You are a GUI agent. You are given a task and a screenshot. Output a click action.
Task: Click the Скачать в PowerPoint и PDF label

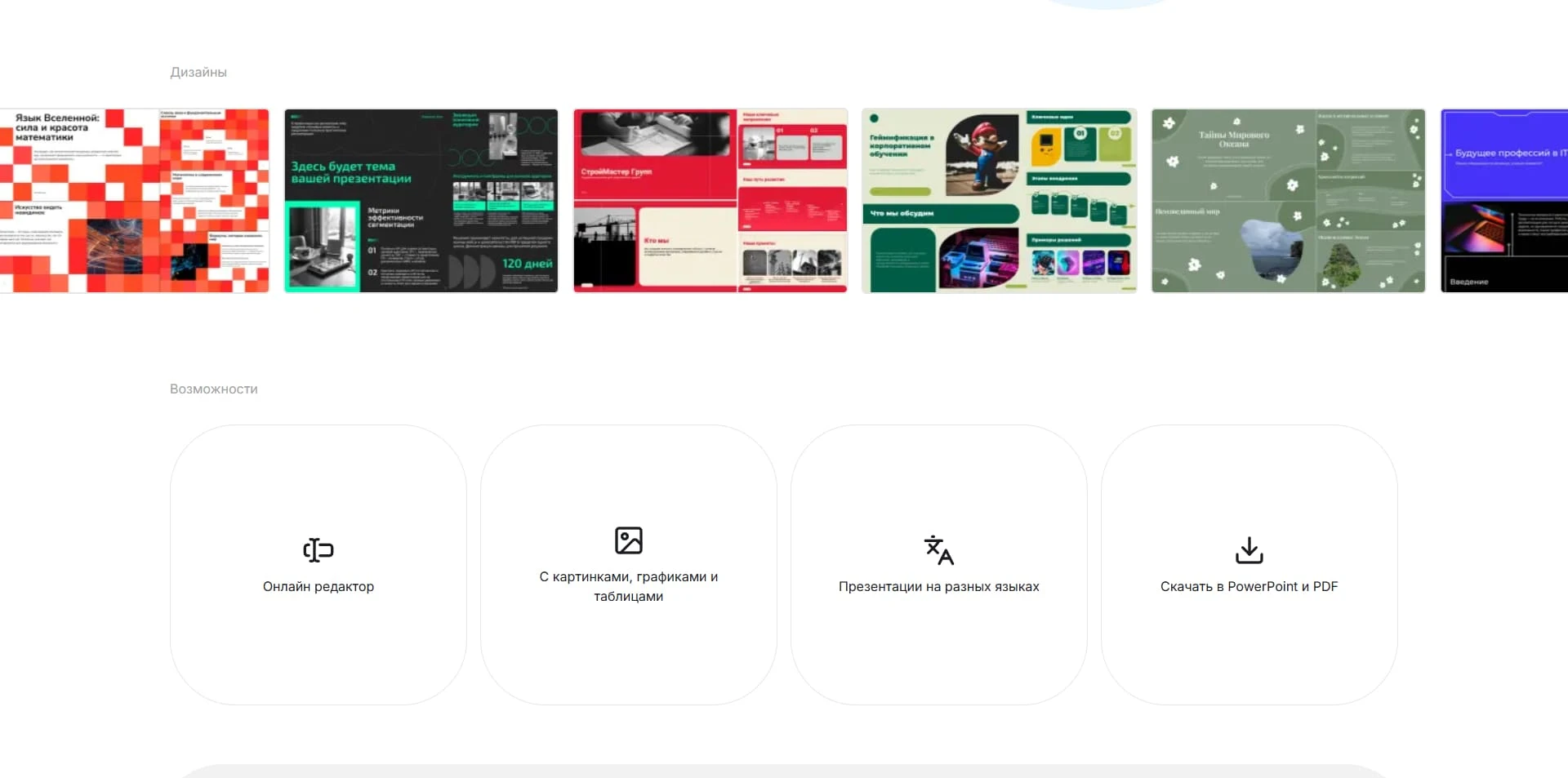coord(1249,587)
